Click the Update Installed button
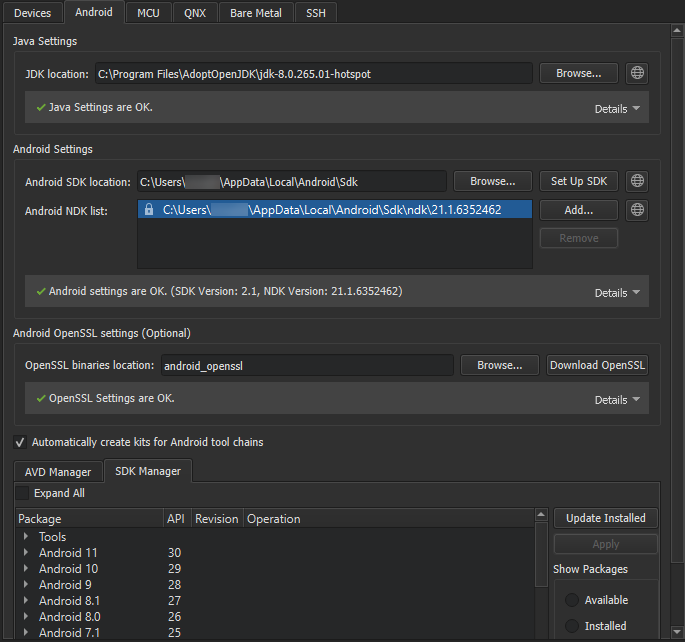The width and height of the screenshot is (685, 642). [605, 518]
